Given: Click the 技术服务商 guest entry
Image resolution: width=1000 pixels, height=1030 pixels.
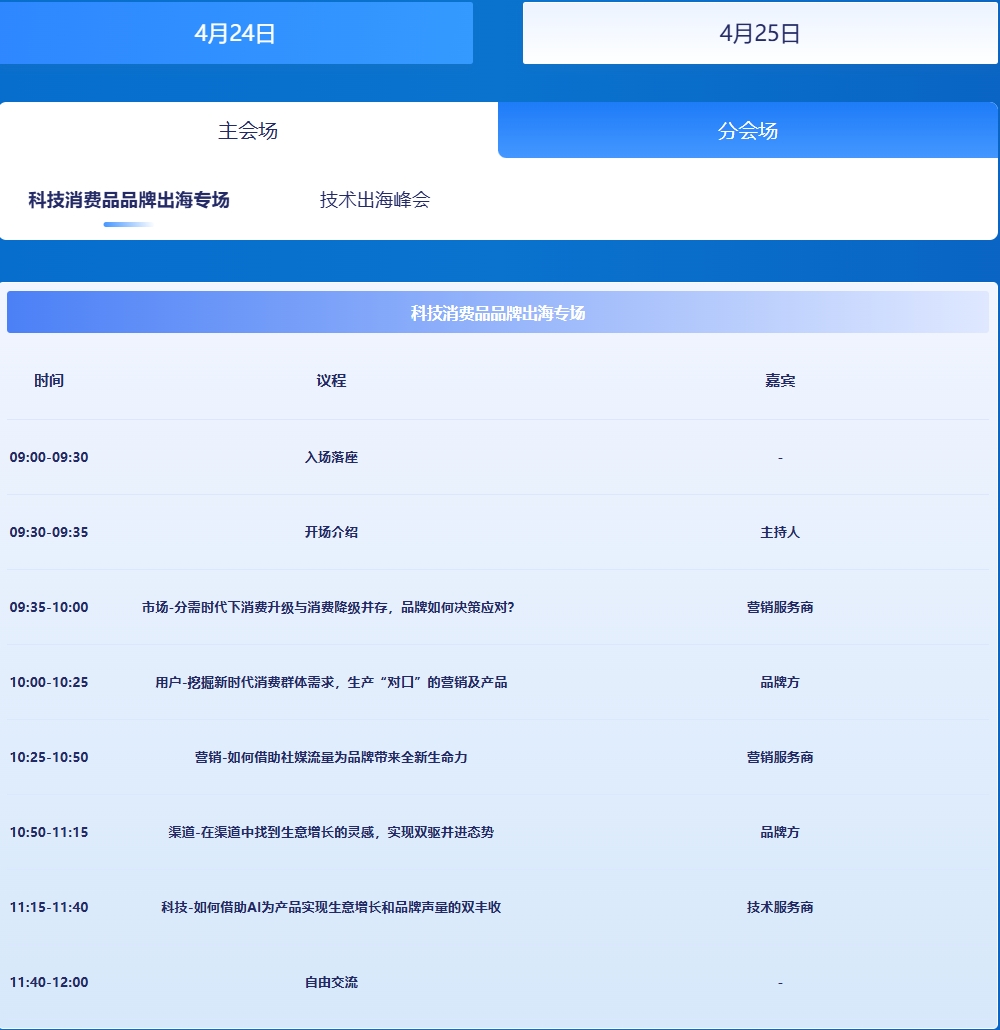Looking at the screenshot, I should [780, 908].
